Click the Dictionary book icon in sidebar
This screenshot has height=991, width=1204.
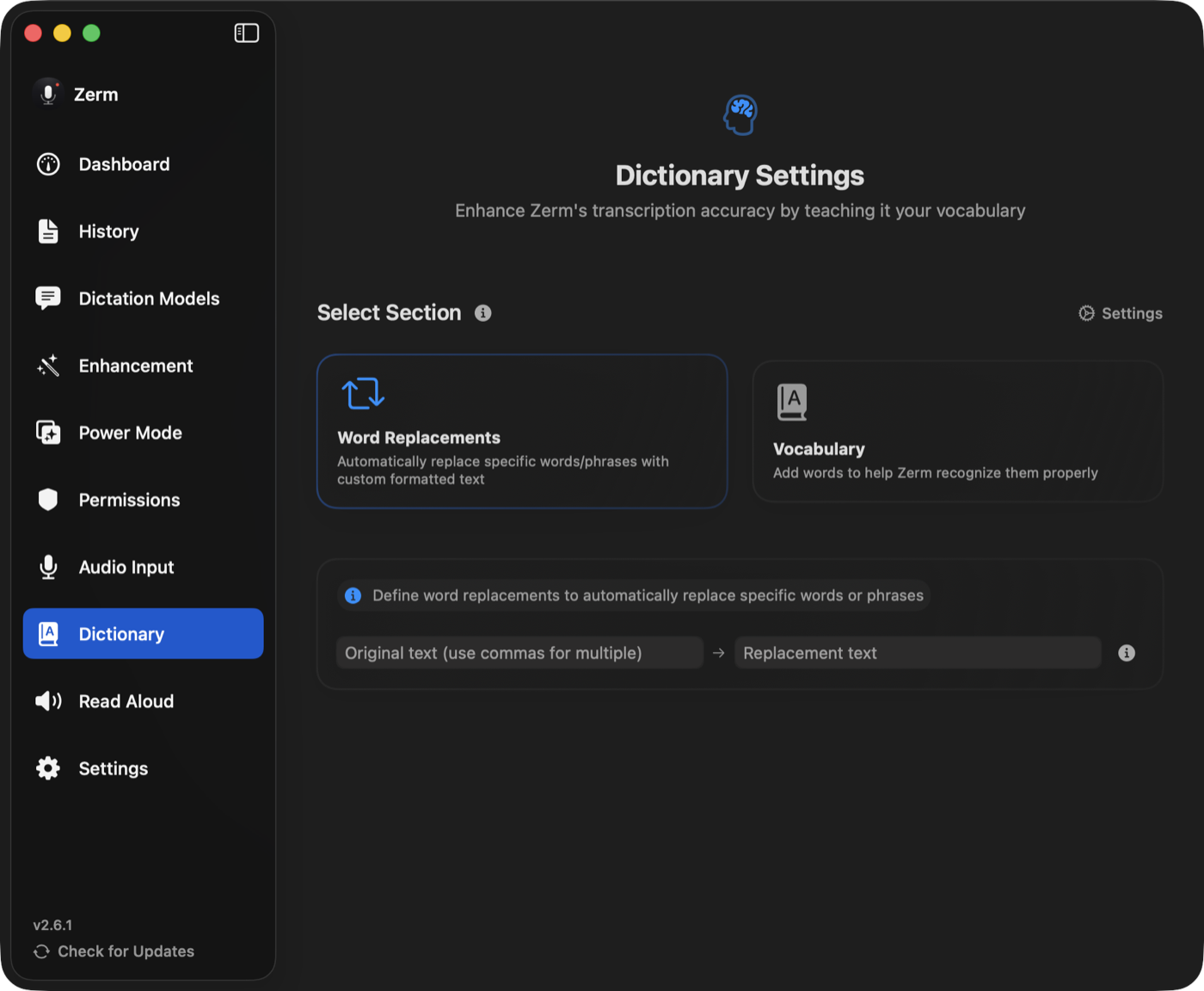pos(48,634)
